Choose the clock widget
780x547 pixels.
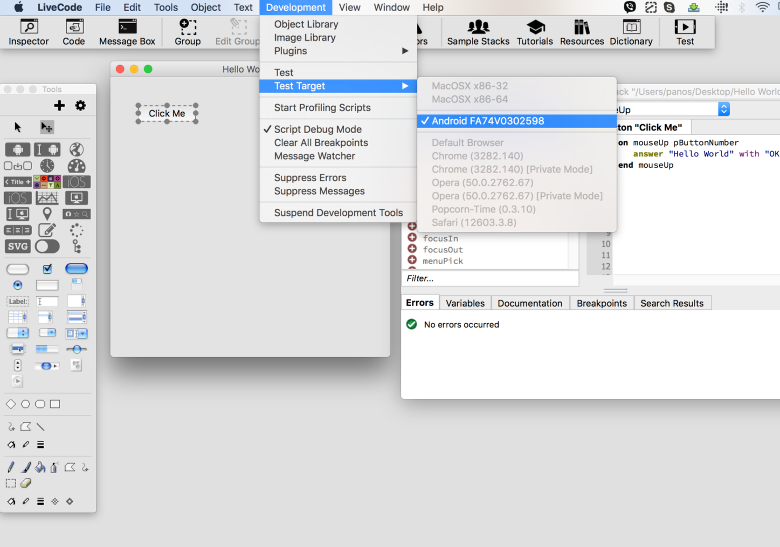[47, 166]
